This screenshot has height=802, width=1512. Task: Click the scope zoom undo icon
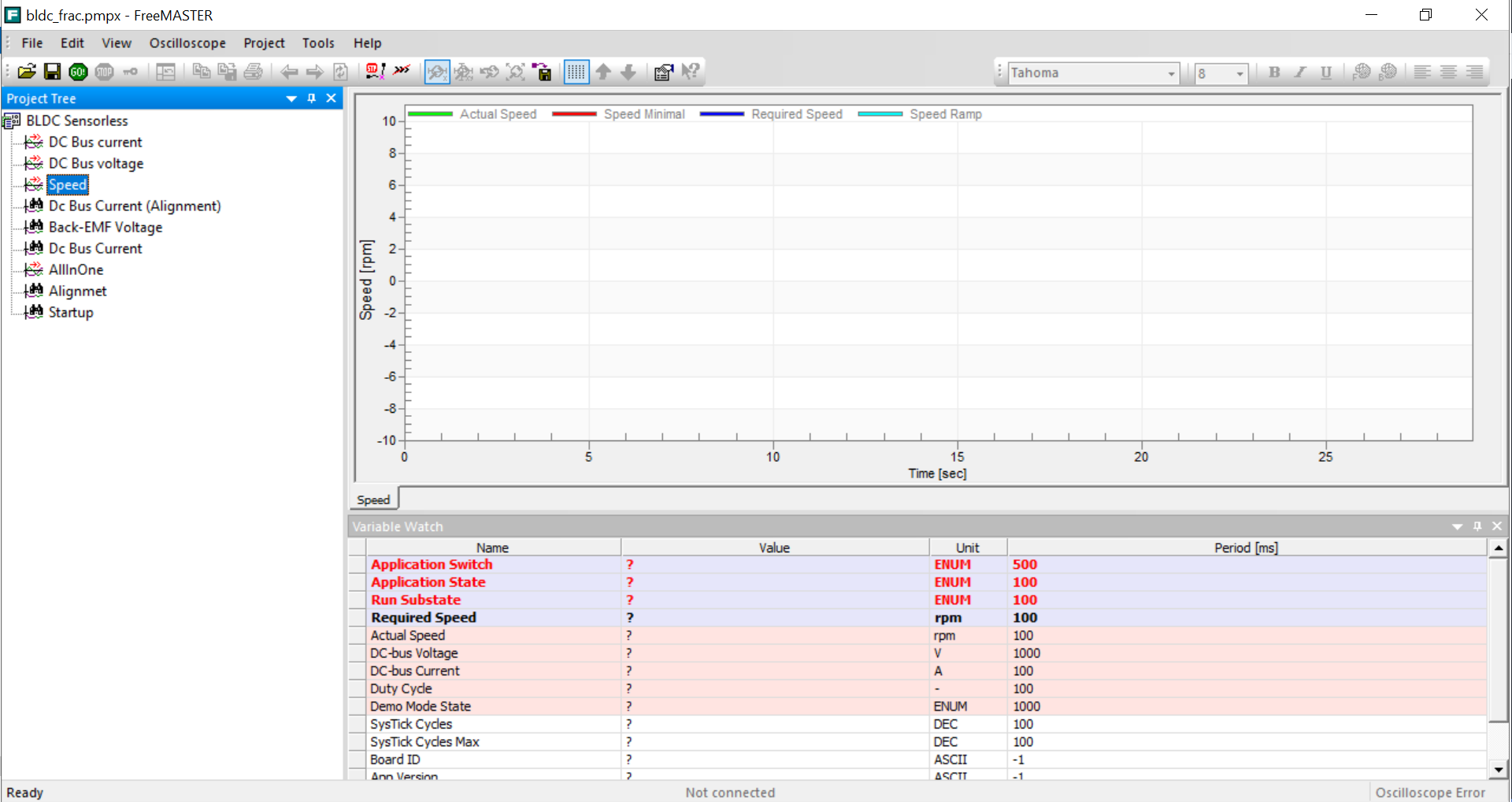pos(490,72)
